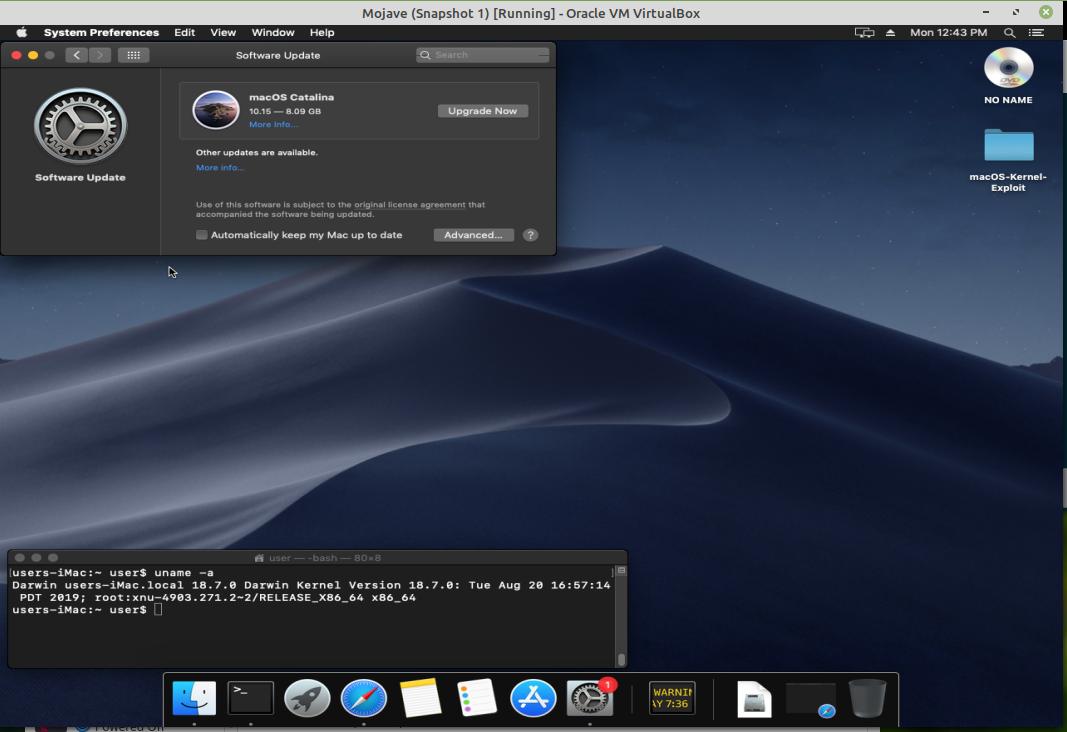Viewport: 1067px width, 732px height.
Task: Click the help question mark button
Action: 531,235
